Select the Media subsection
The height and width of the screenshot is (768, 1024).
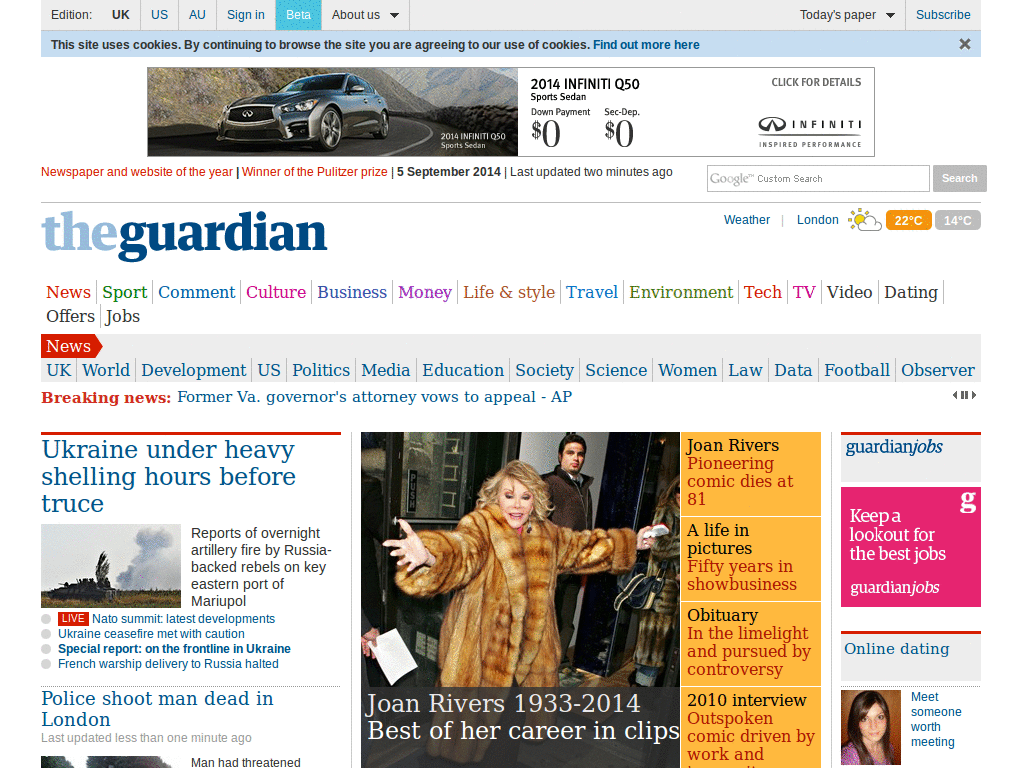click(386, 370)
